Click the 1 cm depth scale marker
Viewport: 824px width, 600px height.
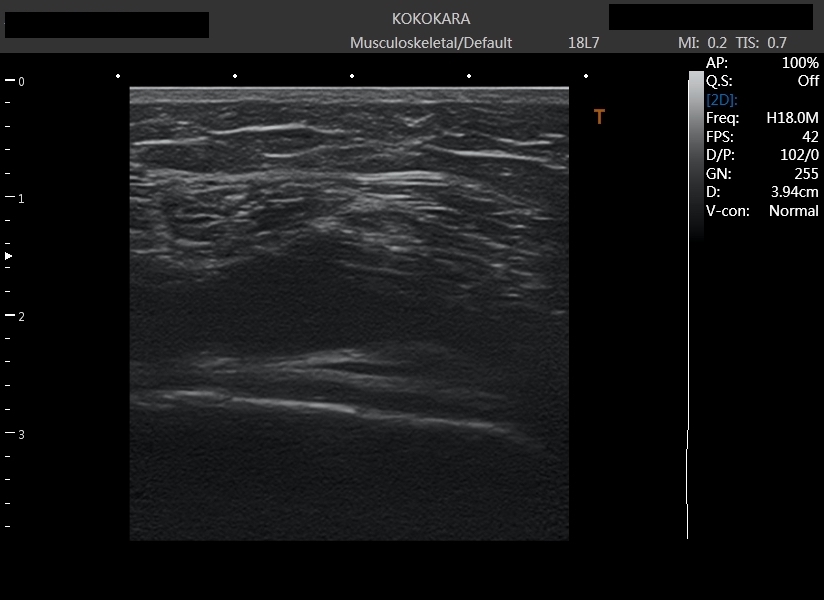coord(15,198)
